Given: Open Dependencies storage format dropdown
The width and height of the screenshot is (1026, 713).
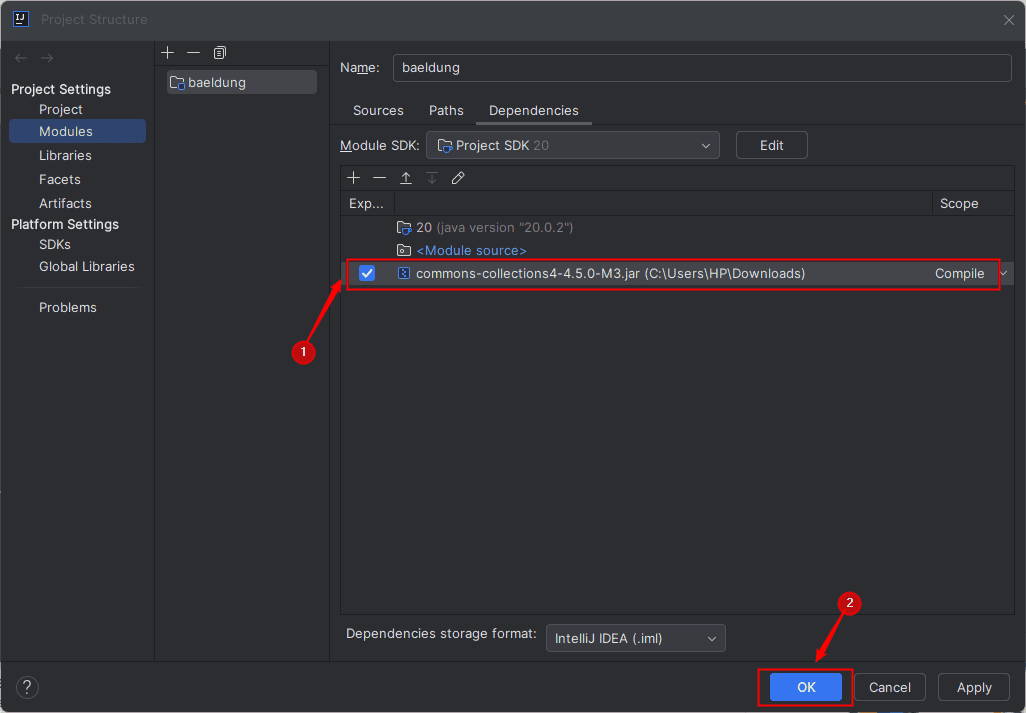Looking at the screenshot, I should click(x=635, y=638).
